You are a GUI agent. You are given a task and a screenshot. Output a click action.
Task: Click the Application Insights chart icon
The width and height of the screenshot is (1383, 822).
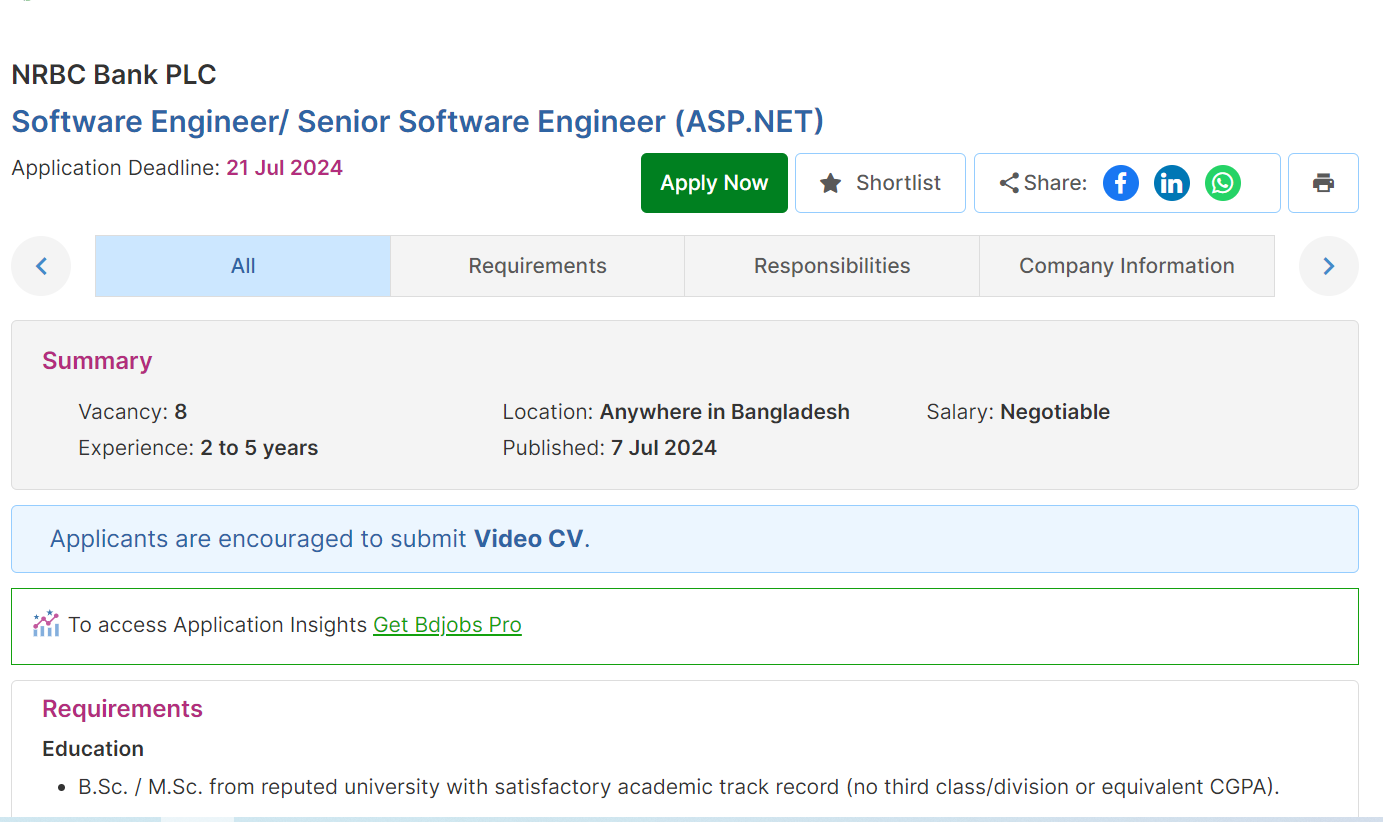pos(46,624)
